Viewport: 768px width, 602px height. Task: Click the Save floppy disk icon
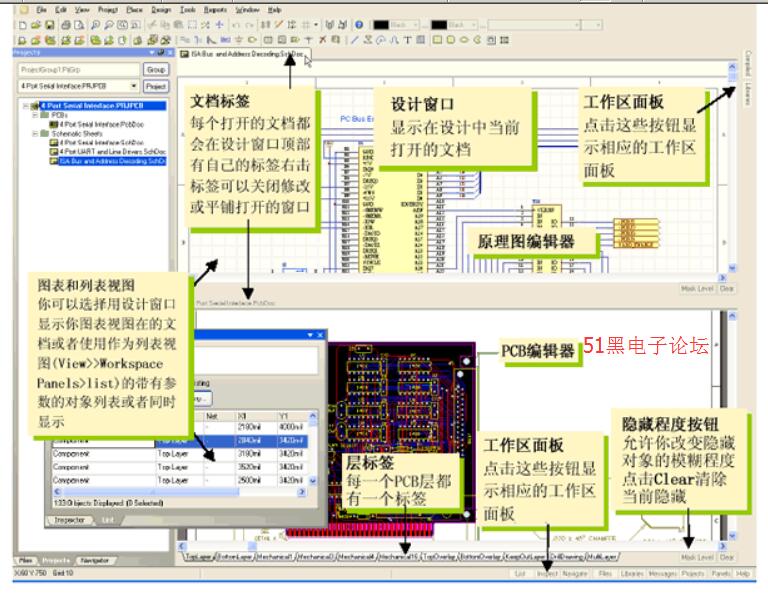(49, 25)
